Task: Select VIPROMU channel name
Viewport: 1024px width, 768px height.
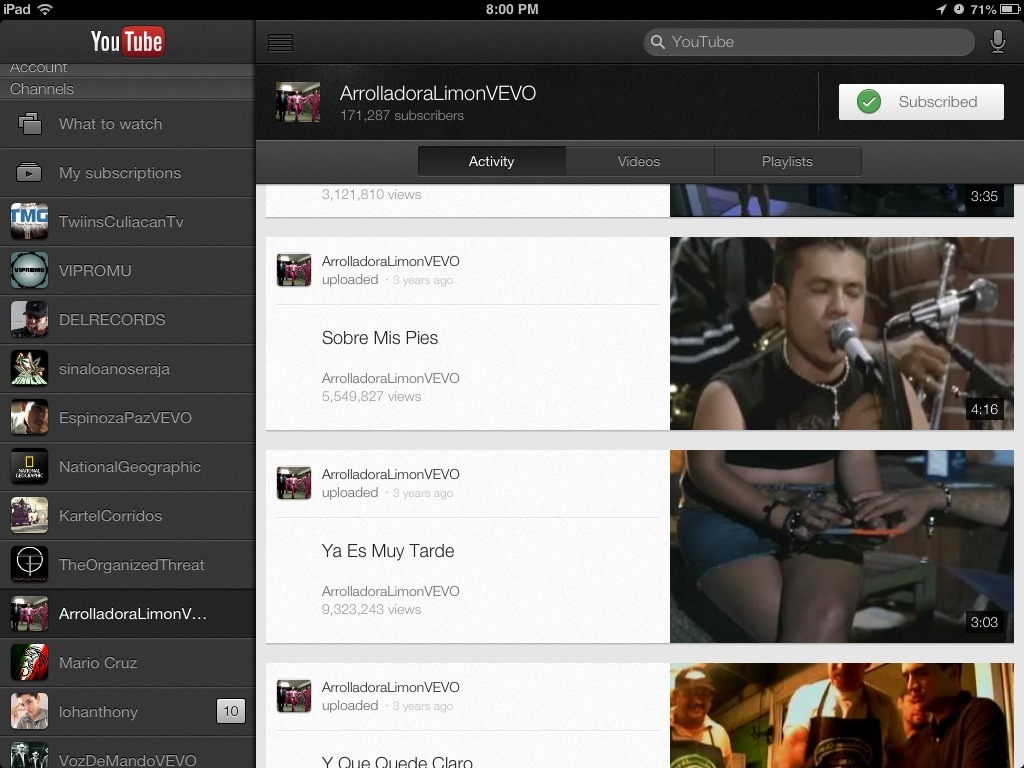Action: (95, 270)
